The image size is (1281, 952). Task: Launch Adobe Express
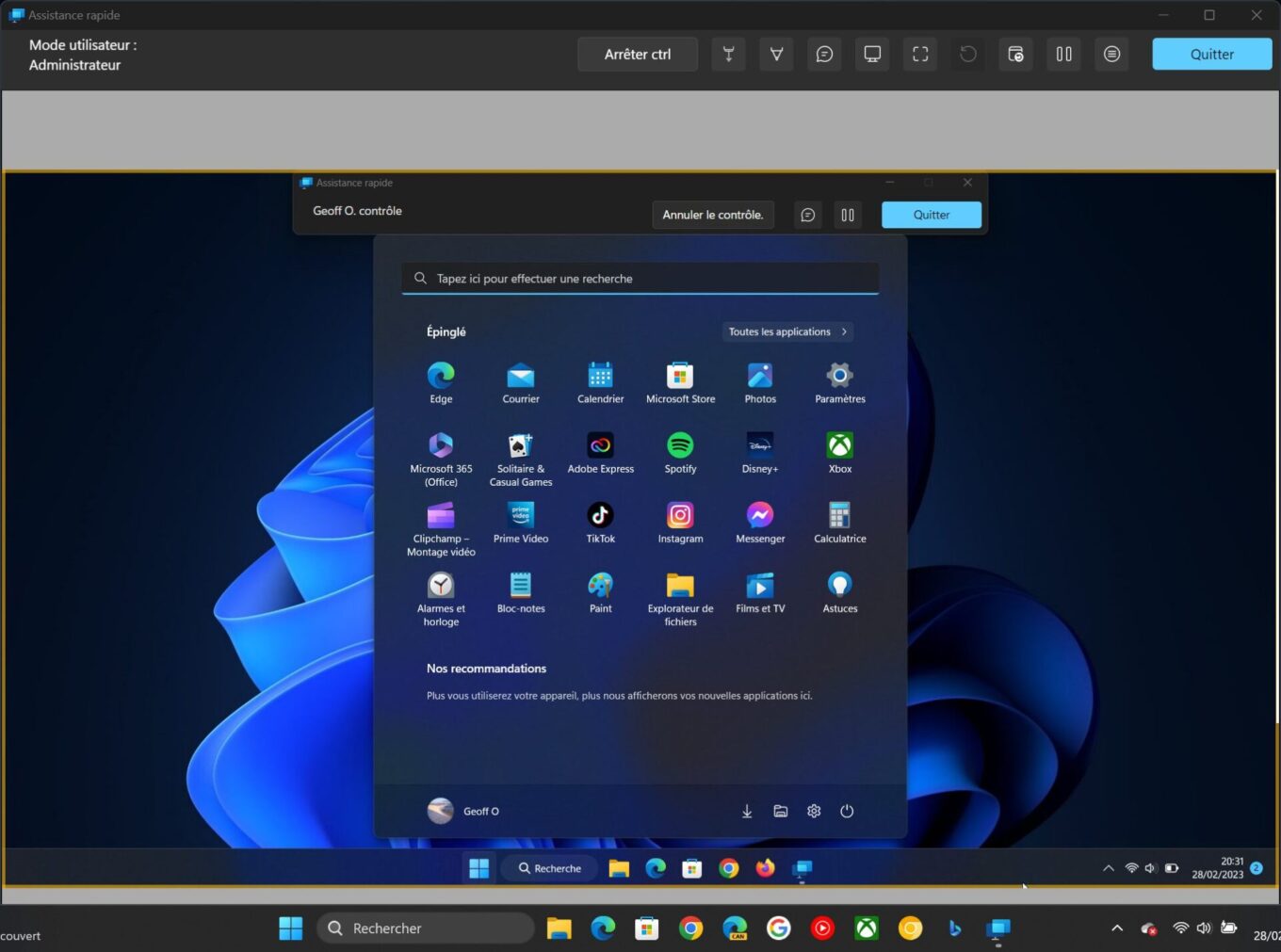pyautogui.click(x=601, y=453)
